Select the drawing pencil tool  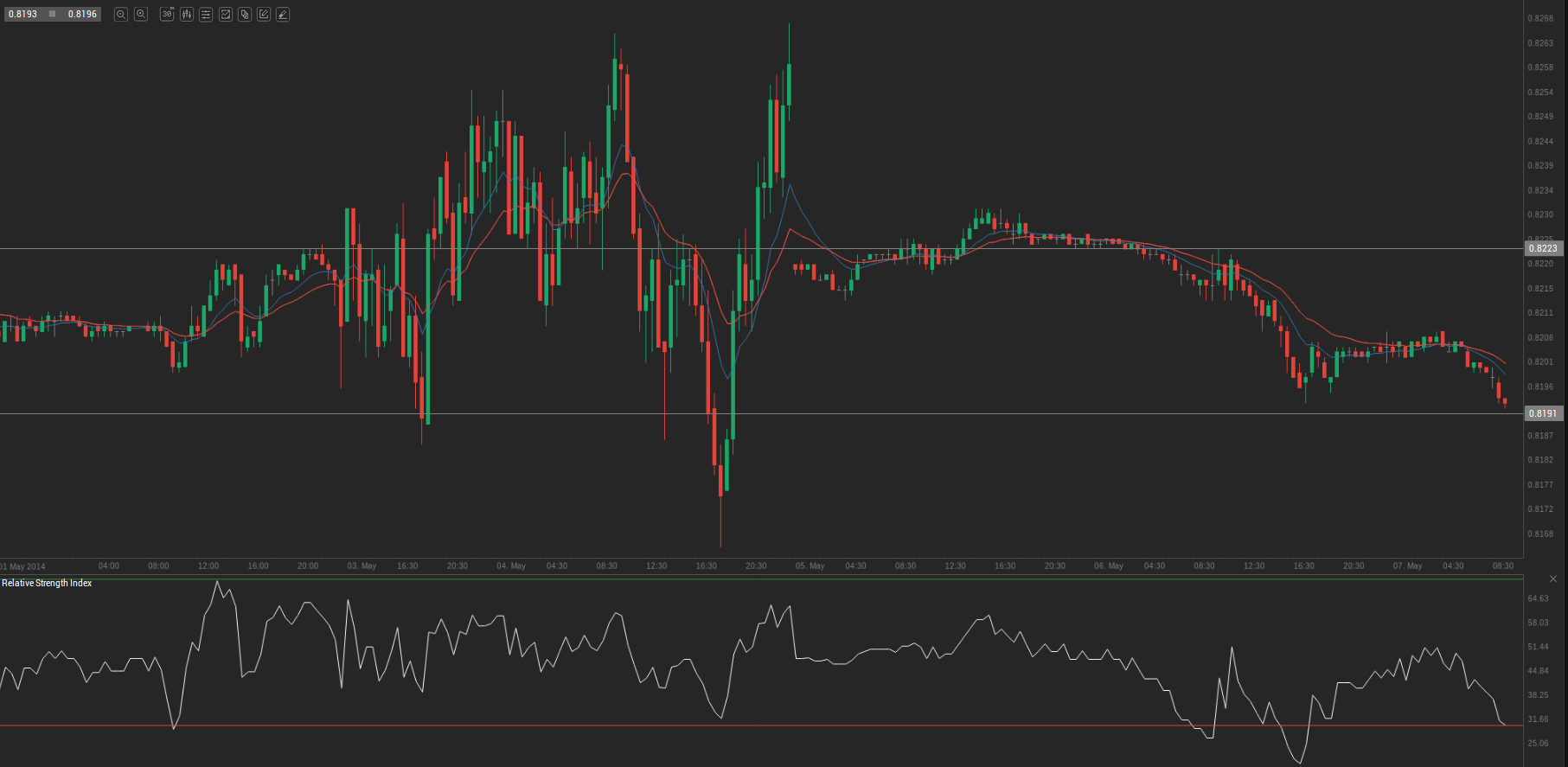[283, 15]
